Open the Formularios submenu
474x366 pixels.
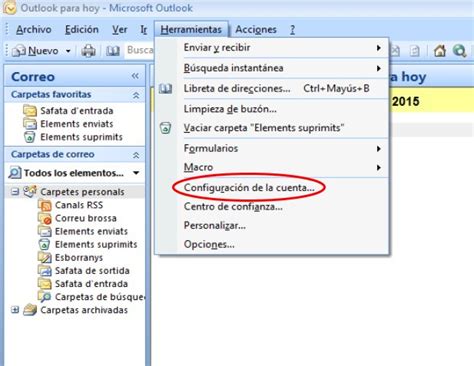pyautogui.click(x=273, y=148)
